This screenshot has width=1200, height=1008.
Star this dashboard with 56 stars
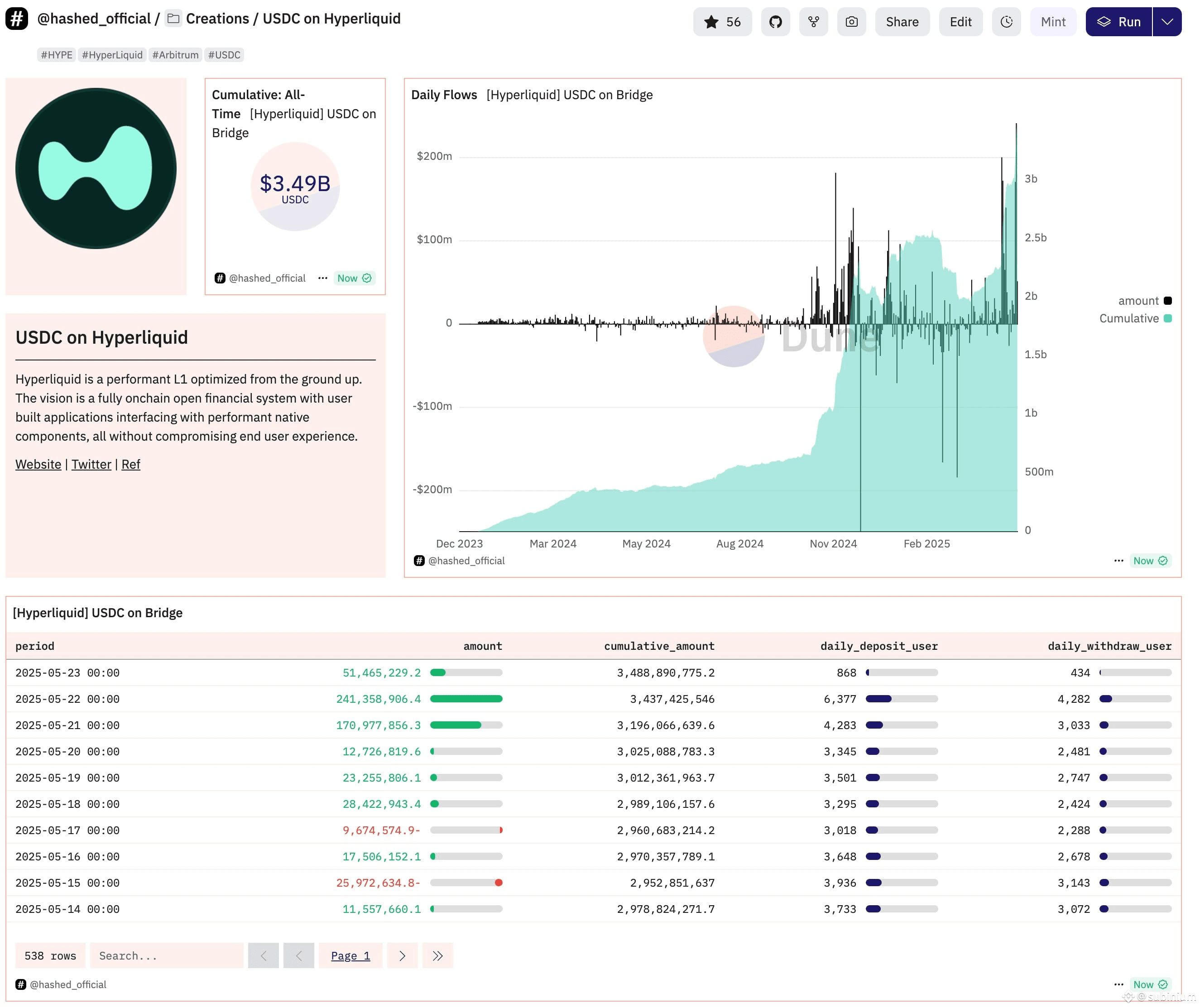(722, 22)
